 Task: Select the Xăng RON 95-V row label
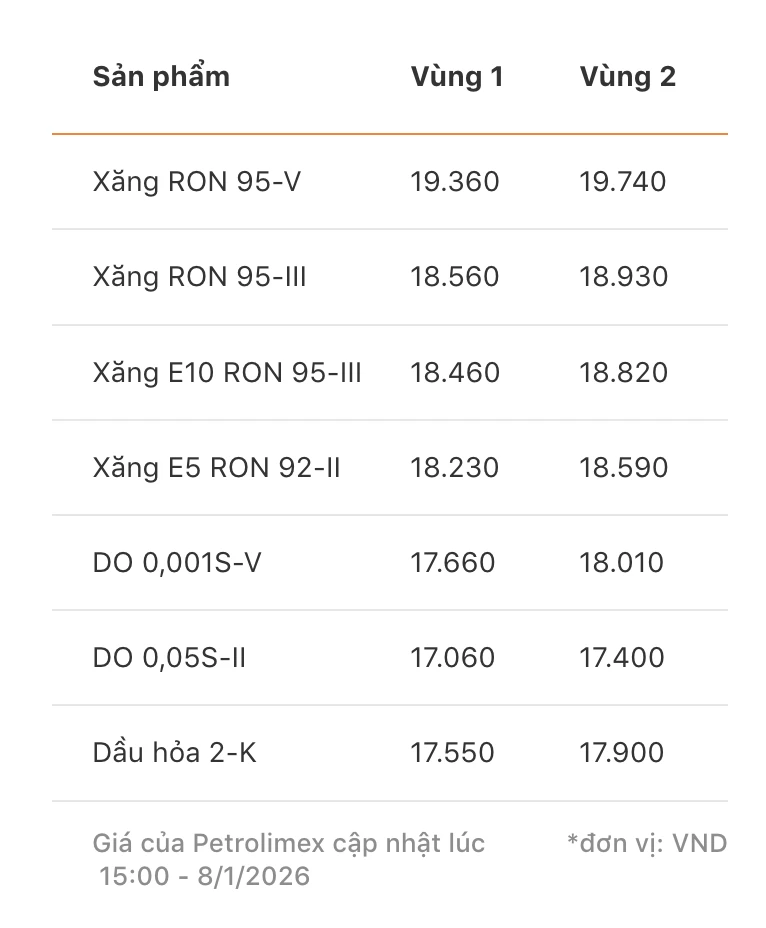196,182
